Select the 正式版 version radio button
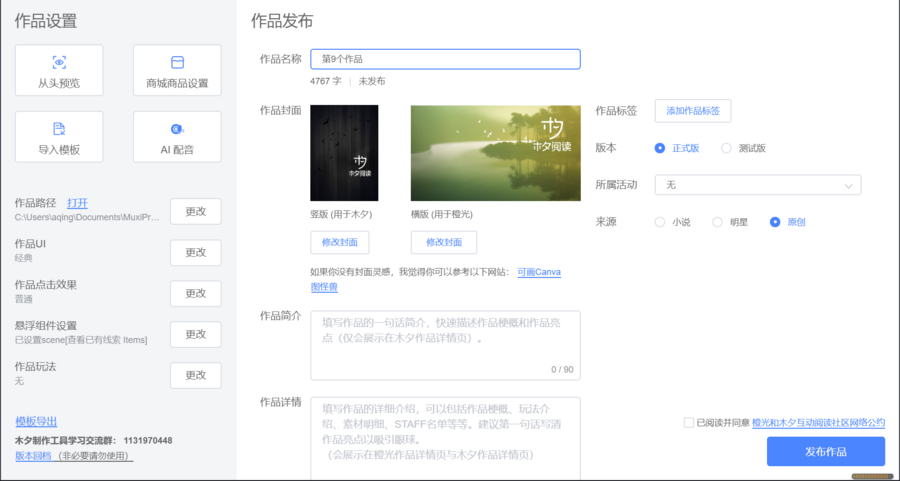 (x=660, y=148)
